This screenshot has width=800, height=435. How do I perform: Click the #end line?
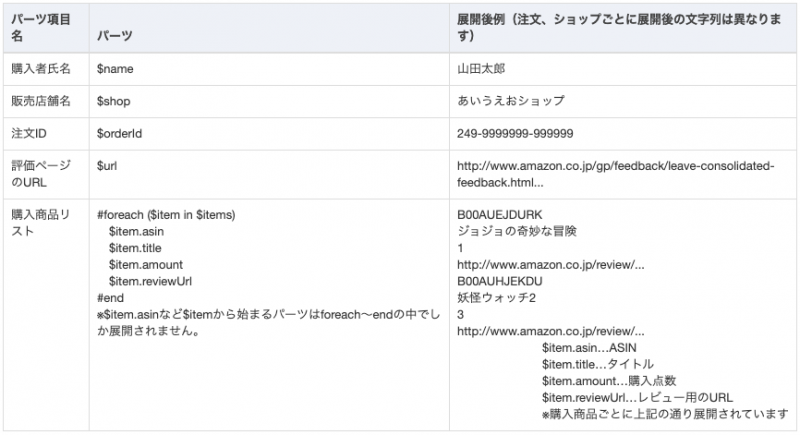click(110, 298)
